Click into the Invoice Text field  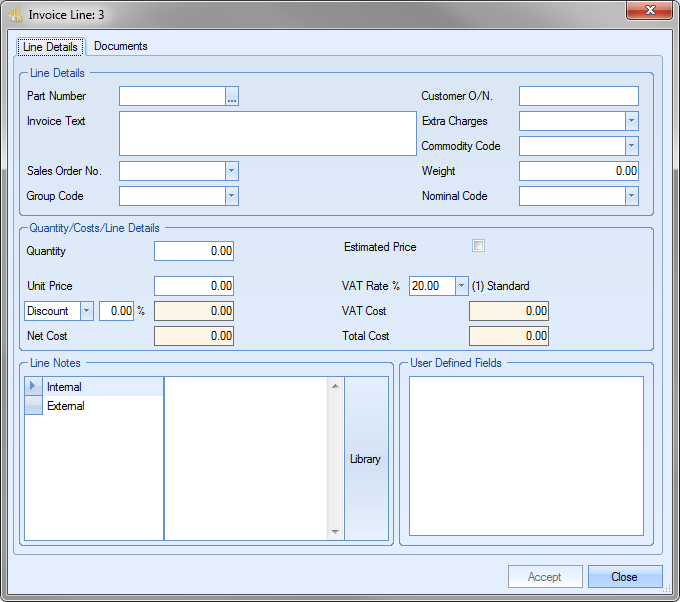point(267,133)
